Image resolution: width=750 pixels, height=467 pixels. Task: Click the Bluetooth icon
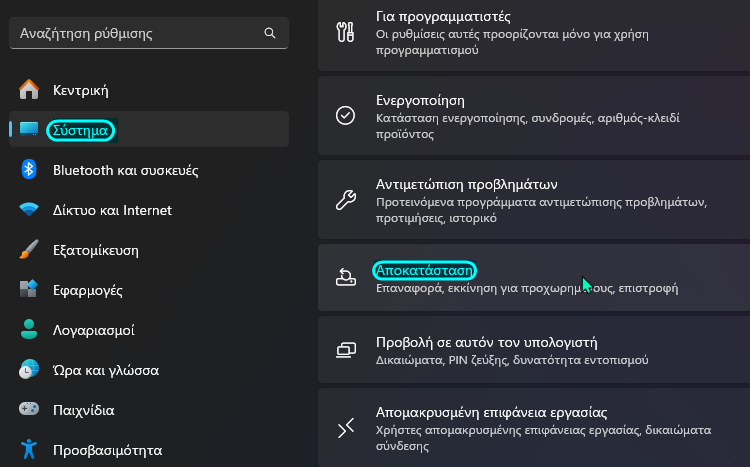(29, 169)
